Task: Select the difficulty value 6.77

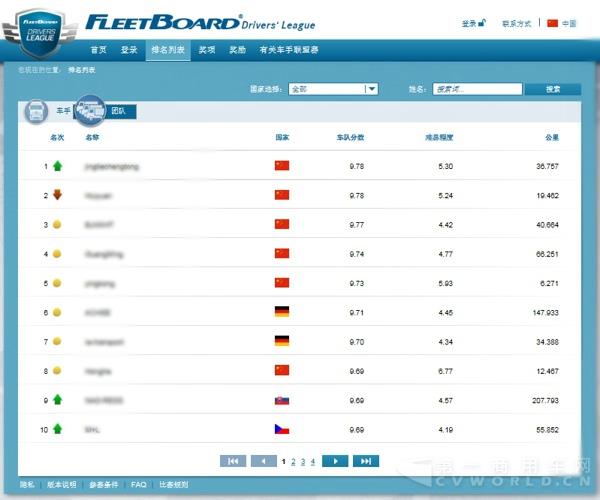Action: (x=445, y=371)
